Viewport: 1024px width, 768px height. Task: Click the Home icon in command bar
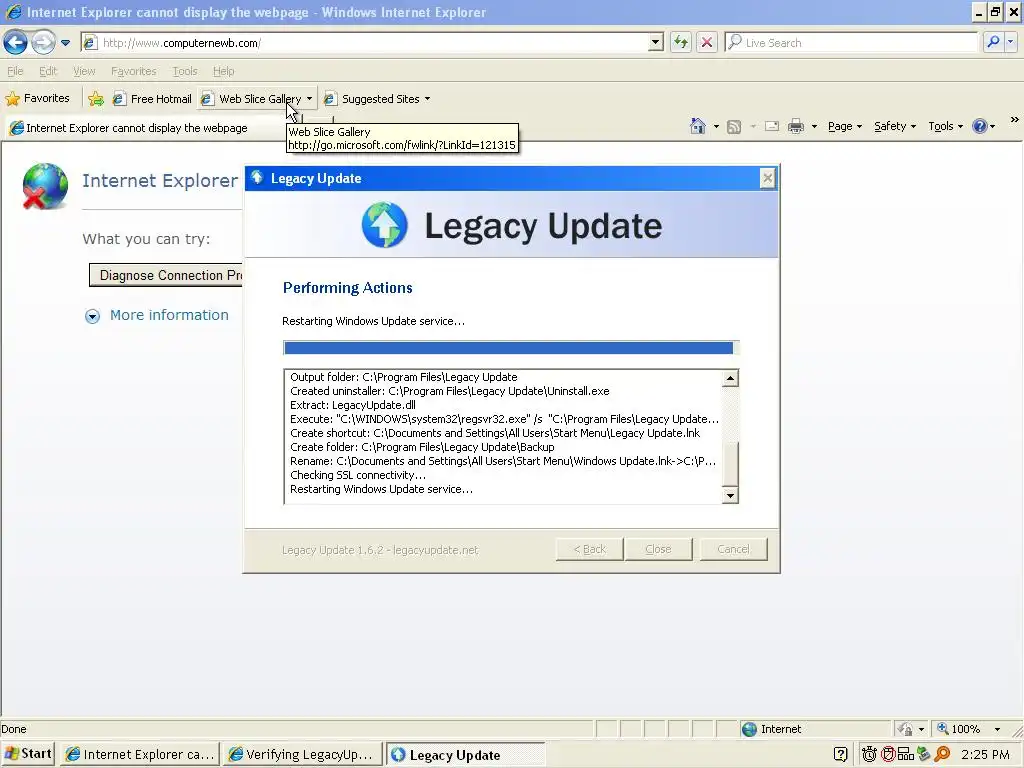697,126
